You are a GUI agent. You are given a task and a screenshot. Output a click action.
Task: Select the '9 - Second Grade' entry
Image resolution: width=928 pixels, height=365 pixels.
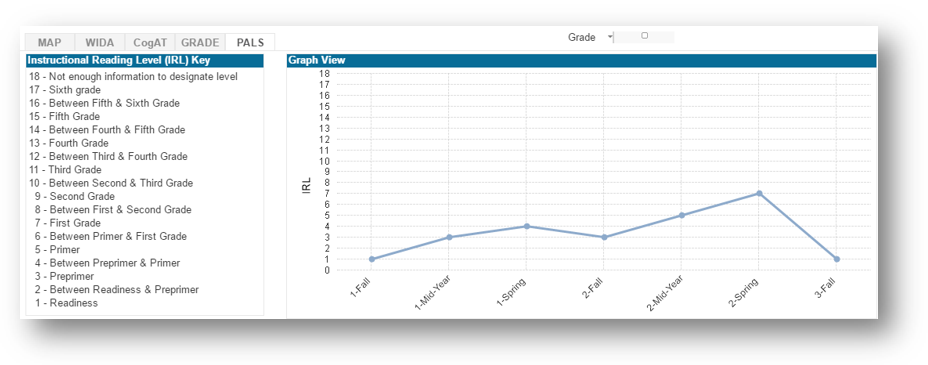pos(75,196)
